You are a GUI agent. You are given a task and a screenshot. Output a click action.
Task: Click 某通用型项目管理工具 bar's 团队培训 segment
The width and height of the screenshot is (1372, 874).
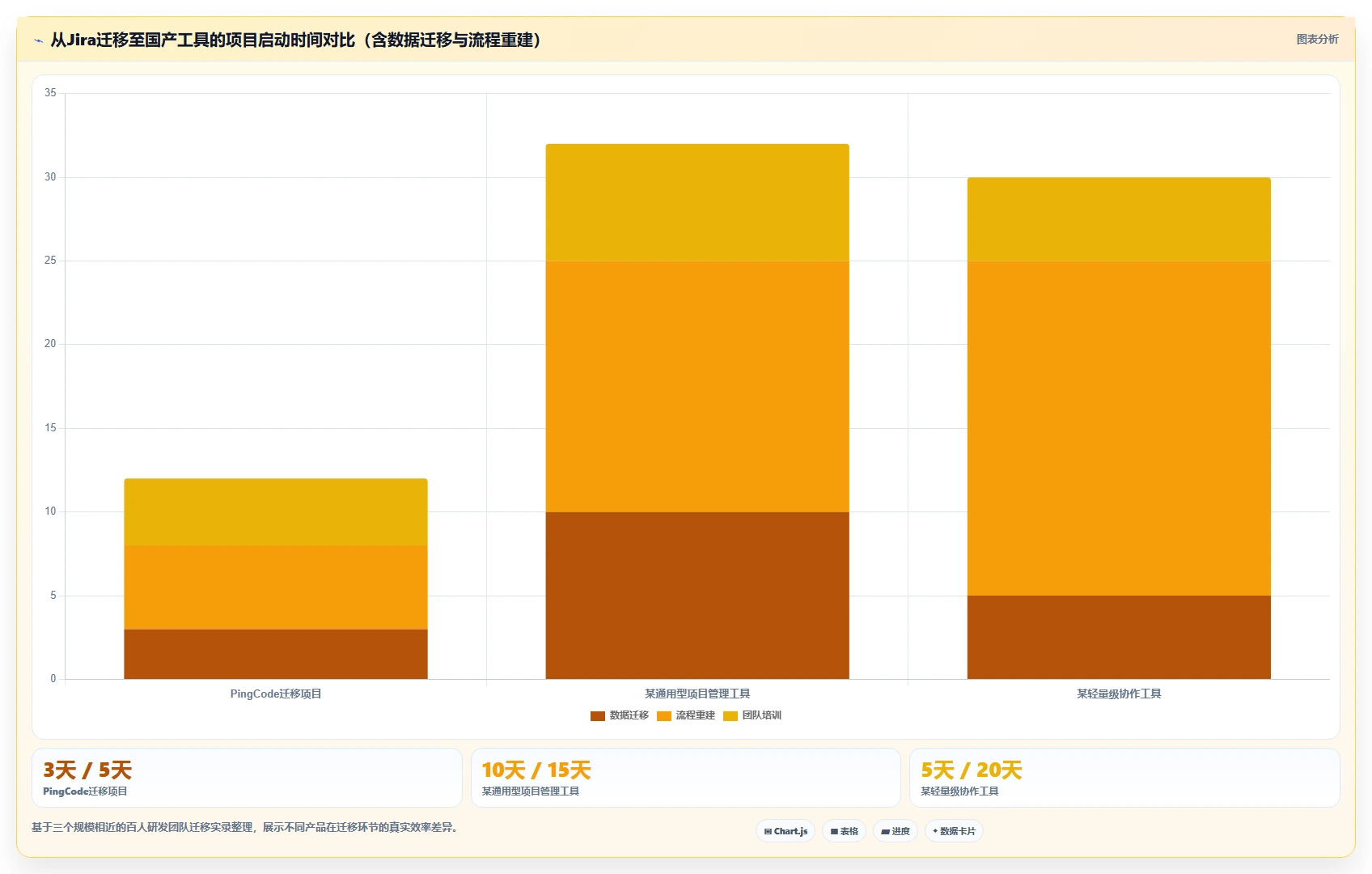click(x=697, y=202)
